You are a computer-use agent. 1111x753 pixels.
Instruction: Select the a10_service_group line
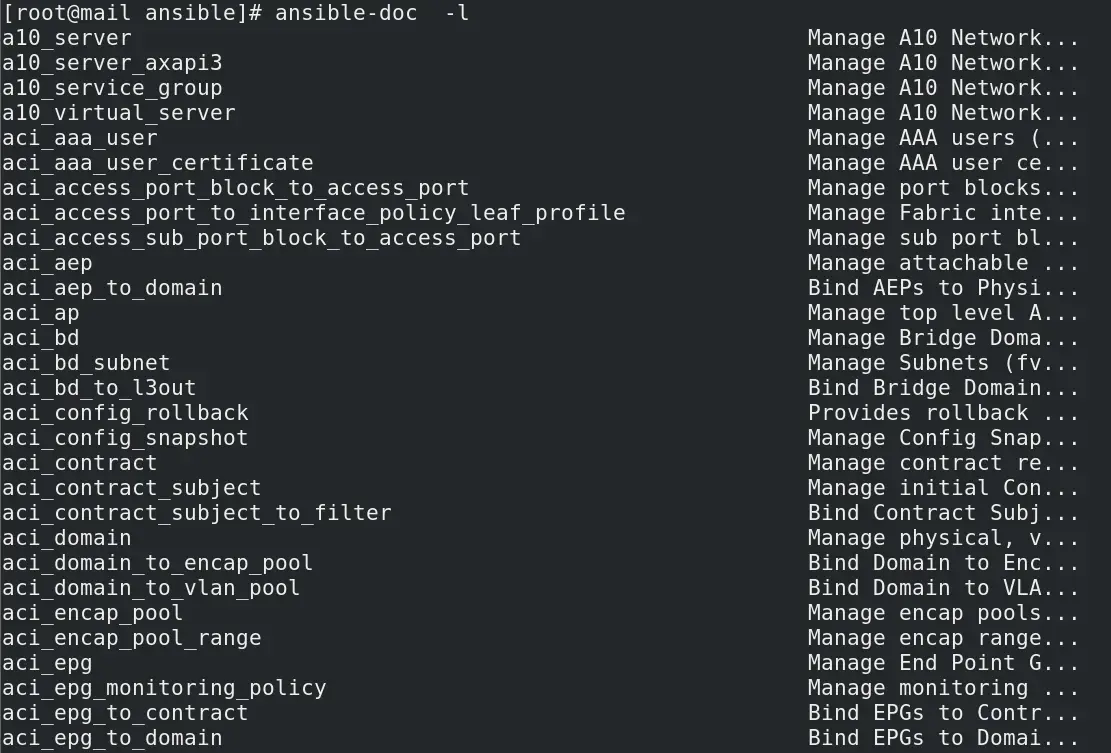112,88
